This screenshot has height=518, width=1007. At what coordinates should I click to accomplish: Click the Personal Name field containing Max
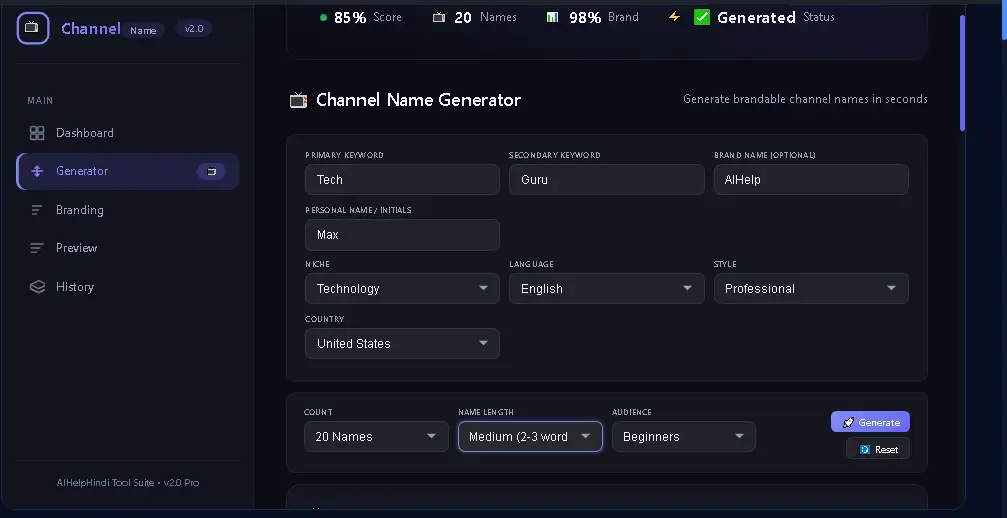(x=402, y=235)
